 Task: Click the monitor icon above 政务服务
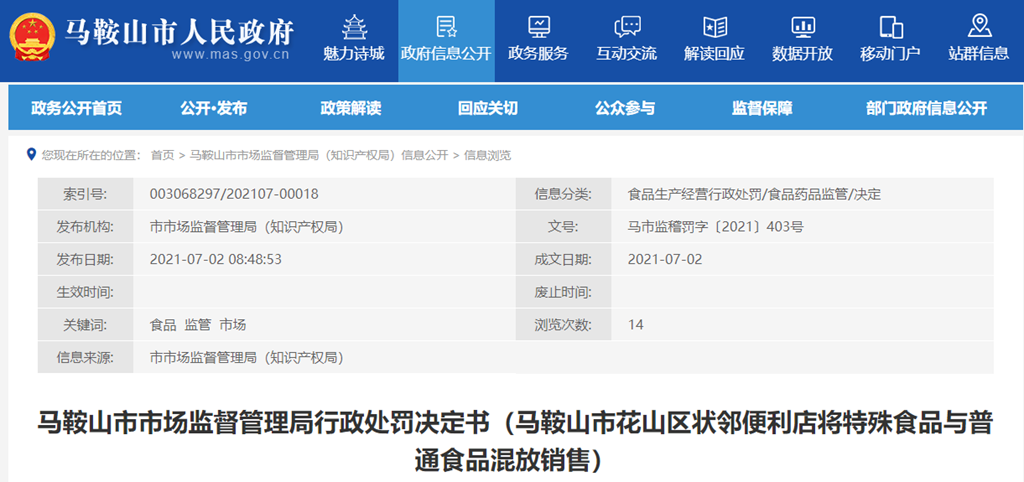click(x=539, y=27)
